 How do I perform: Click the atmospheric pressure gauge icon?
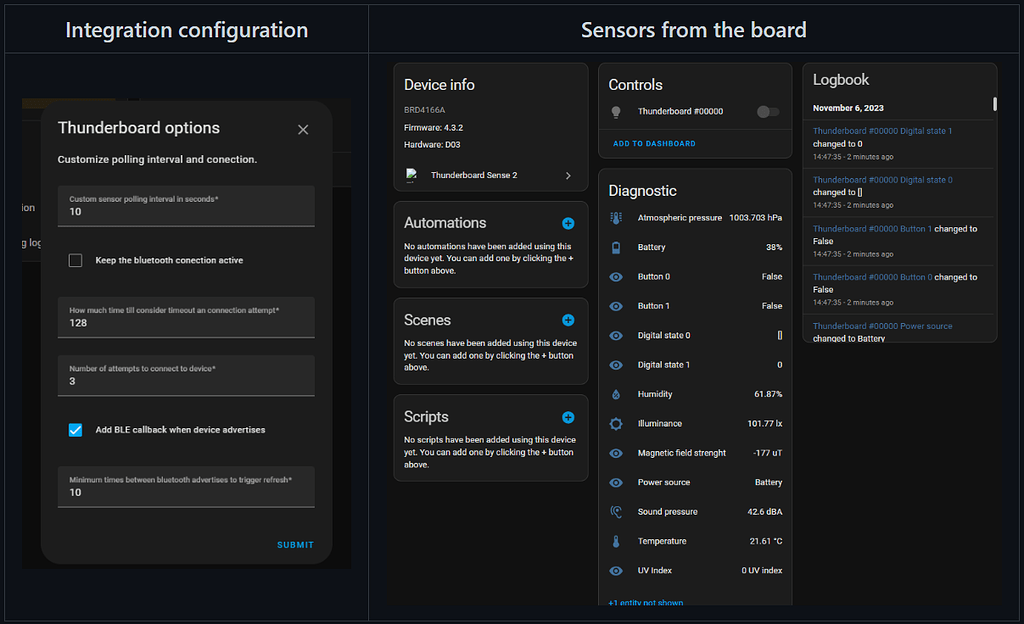click(x=616, y=217)
